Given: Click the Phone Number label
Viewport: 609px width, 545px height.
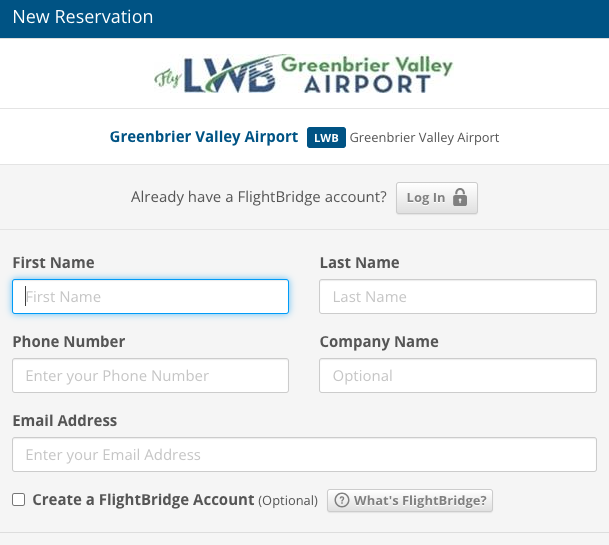Looking at the screenshot, I should click(x=69, y=341).
